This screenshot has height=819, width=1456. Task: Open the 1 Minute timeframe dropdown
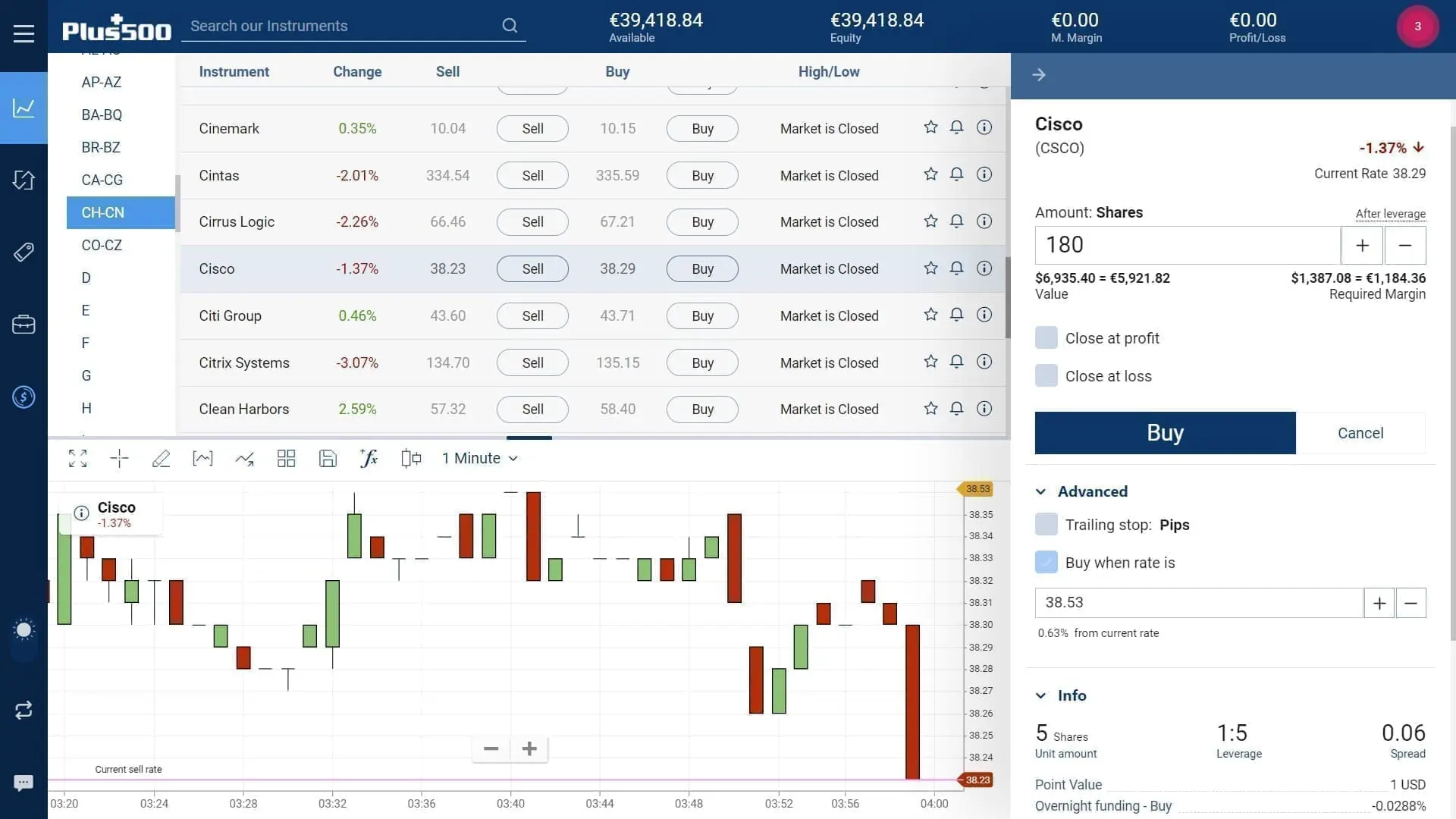coord(479,458)
